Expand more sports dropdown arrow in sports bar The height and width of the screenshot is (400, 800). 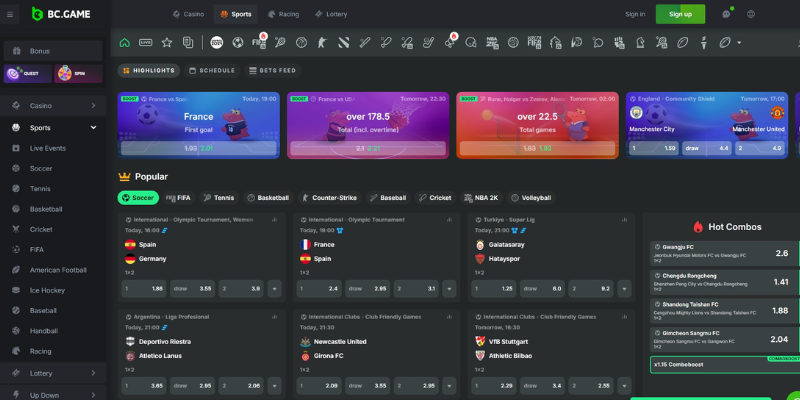(739, 42)
